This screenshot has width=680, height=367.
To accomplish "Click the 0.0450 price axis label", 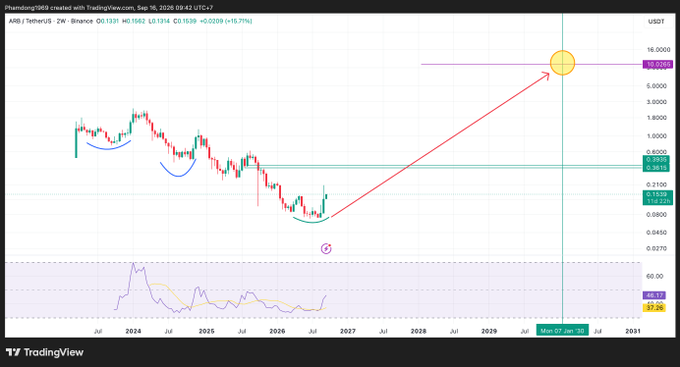I will click(x=657, y=233).
